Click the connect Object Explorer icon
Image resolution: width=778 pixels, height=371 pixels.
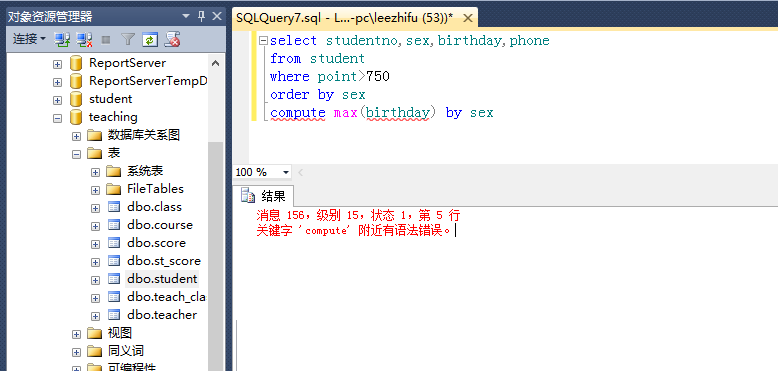click(x=62, y=40)
